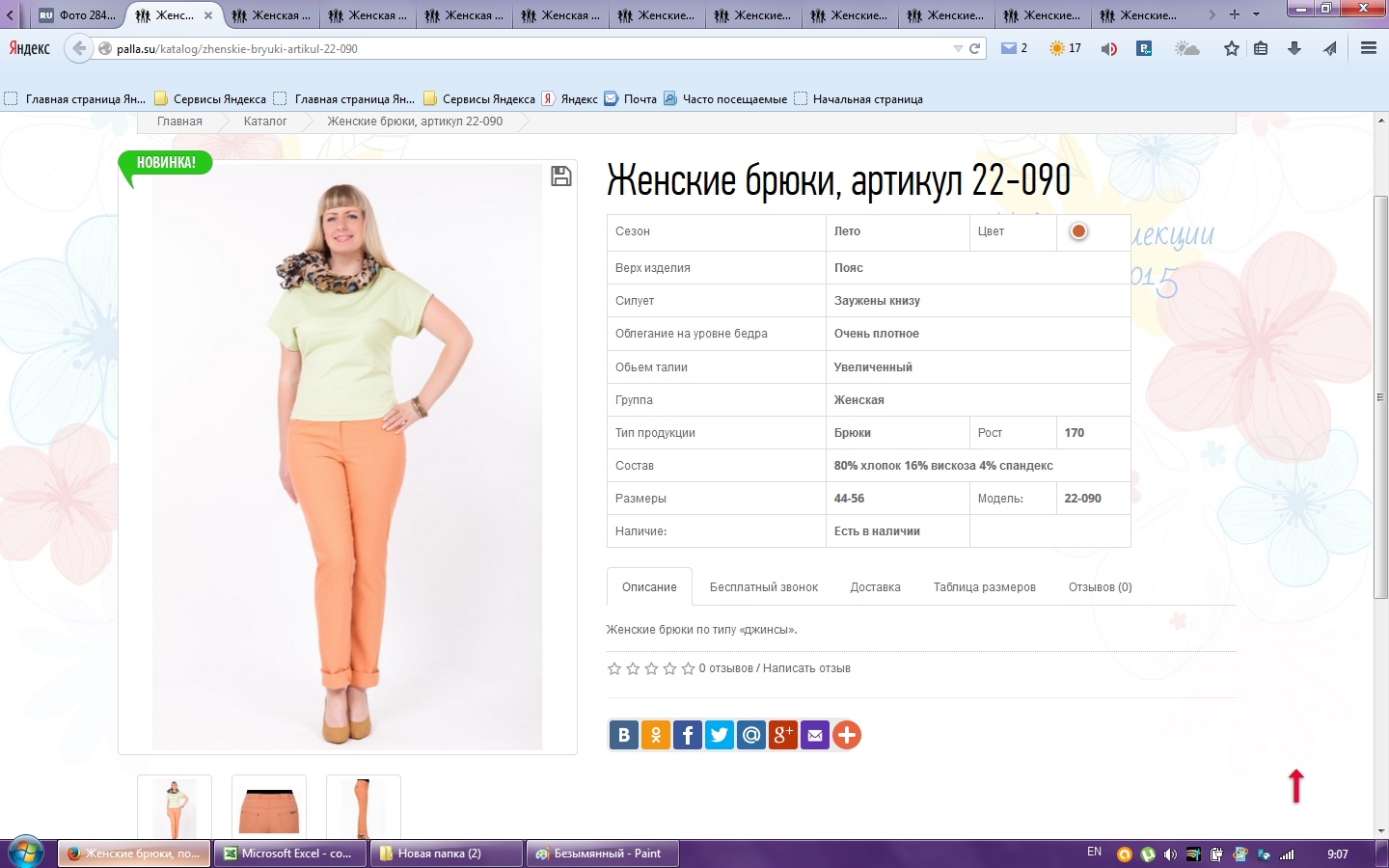Select the orange color swatch
The image size is (1389, 868).
coord(1078,231)
